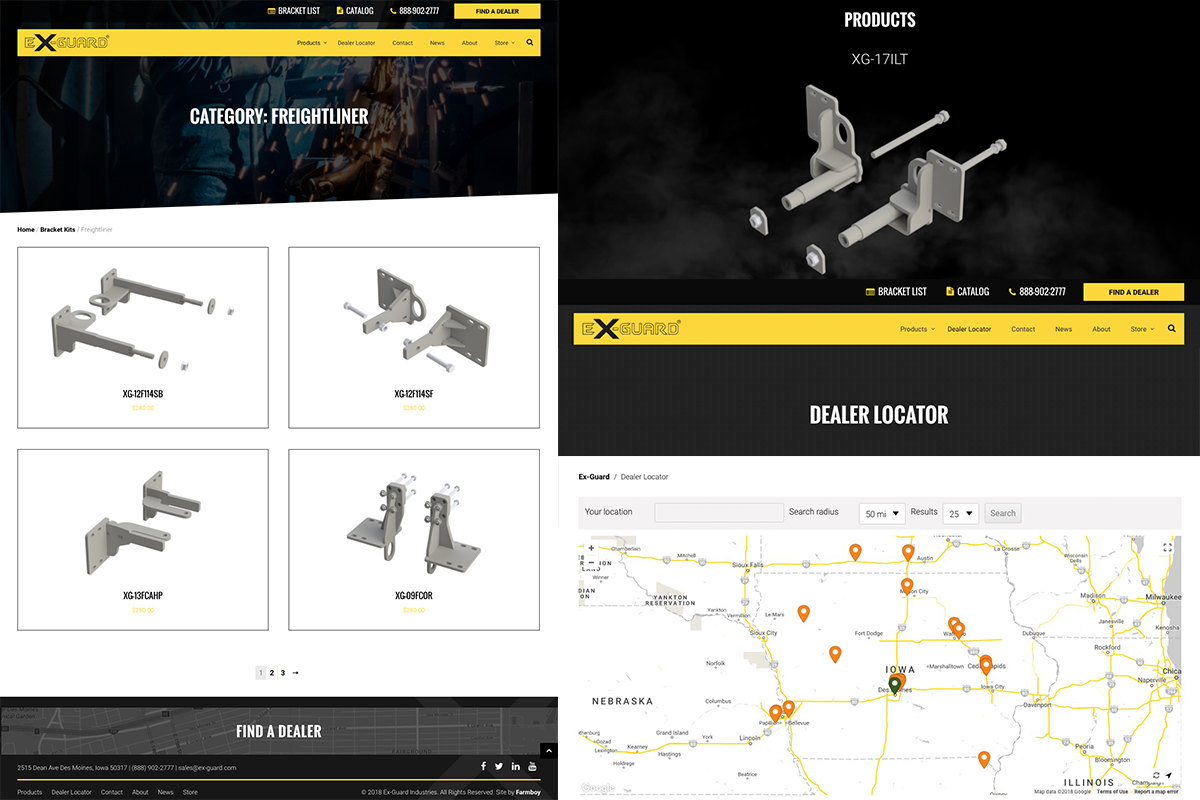This screenshot has width=1200, height=800.
Task: Click the footer Find a Dealer banner
Action: (x=279, y=731)
